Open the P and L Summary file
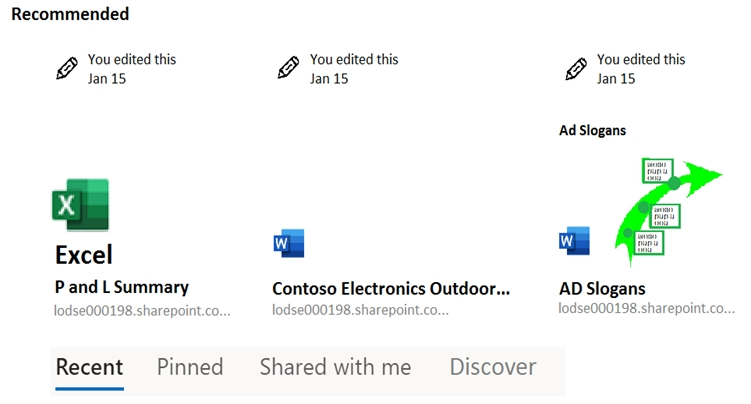The image size is (751, 404). (121, 287)
